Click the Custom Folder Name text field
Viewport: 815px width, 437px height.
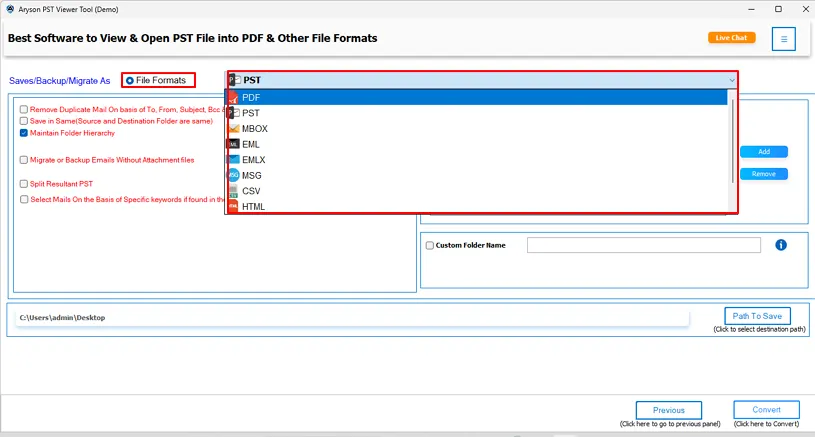pyautogui.click(x=643, y=245)
